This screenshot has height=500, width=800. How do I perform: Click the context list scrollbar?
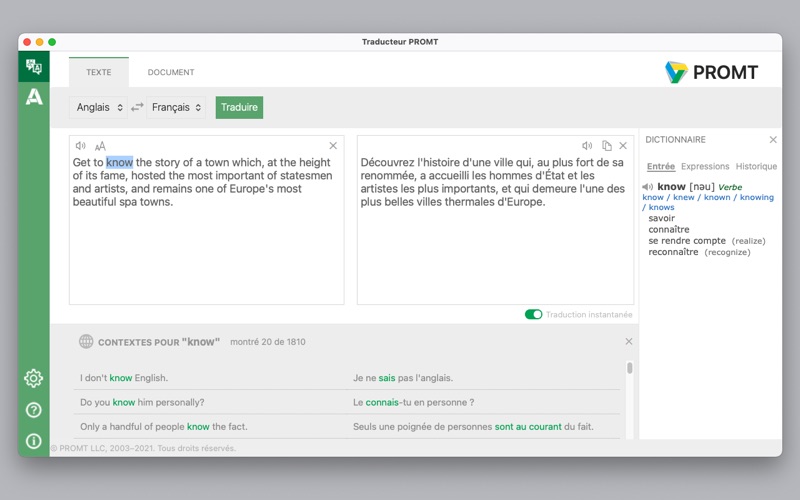pyautogui.click(x=630, y=368)
